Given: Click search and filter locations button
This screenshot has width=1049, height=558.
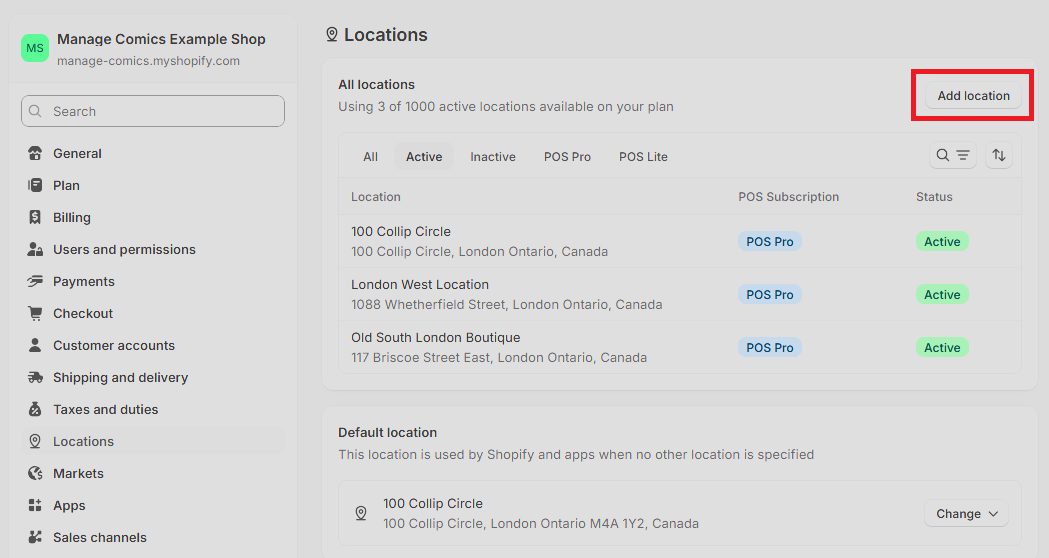Looking at the screenshot, I should [953, 155].
